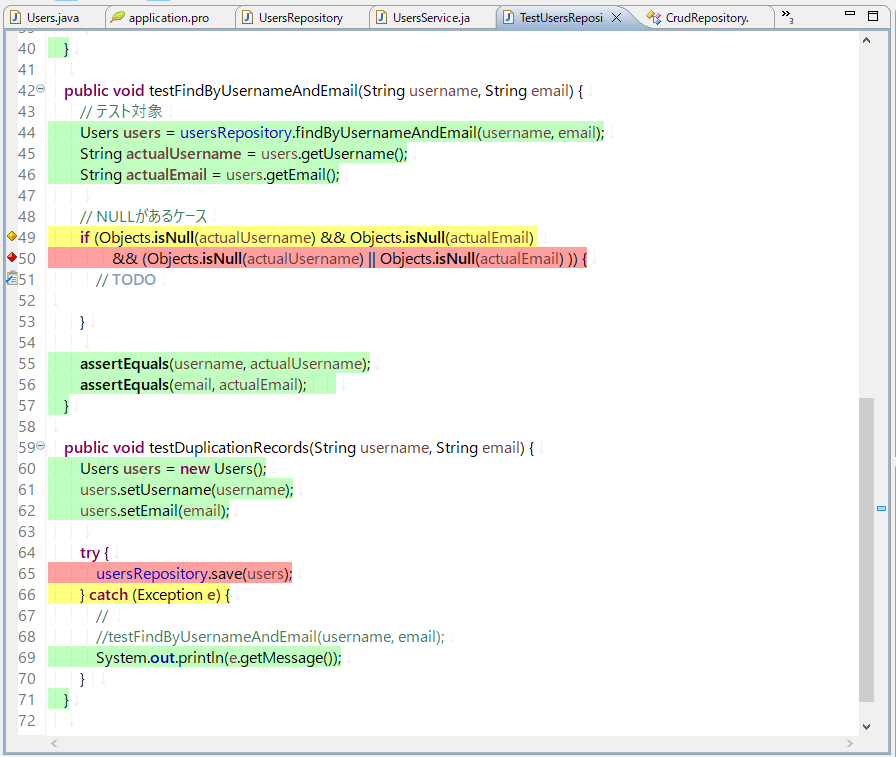896x757 pixels.
Task: Click 'usersRepository' on line 44
Action: click(235, 133)
